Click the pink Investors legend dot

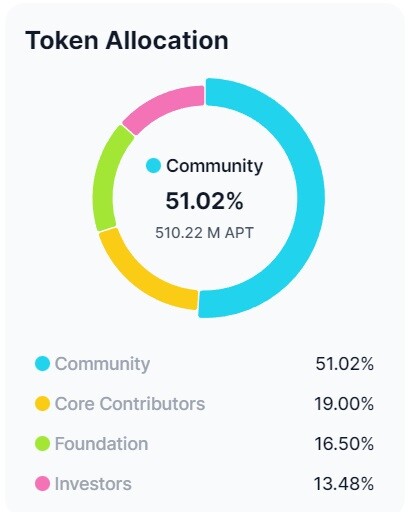tap(42, 484)
